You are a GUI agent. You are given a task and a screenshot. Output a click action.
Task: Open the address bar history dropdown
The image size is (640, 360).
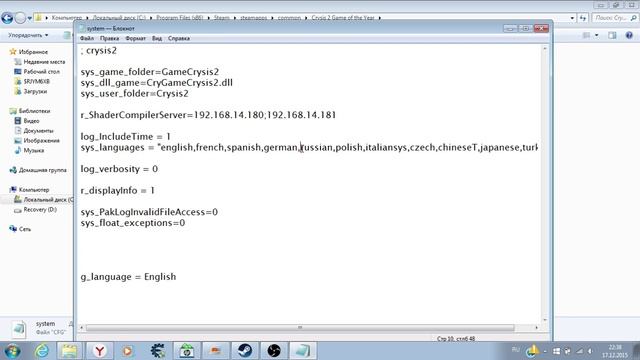[x=572, y=18]
